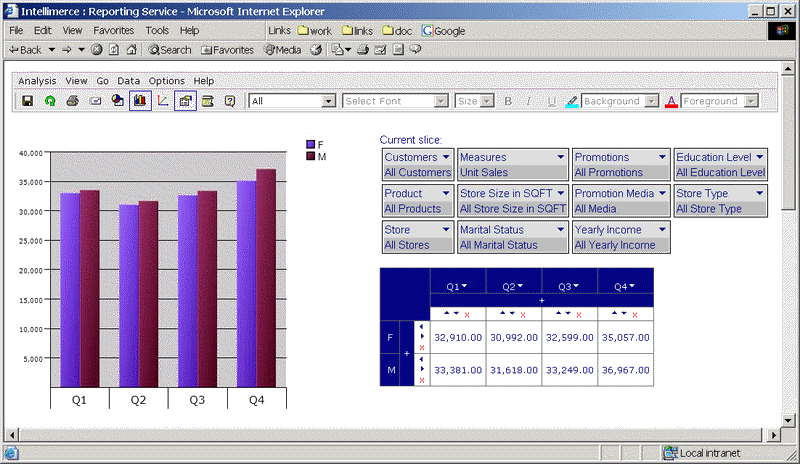Click the highlighter background color icon
This screenshot has width=800, height=464.
tap(572, 101)
